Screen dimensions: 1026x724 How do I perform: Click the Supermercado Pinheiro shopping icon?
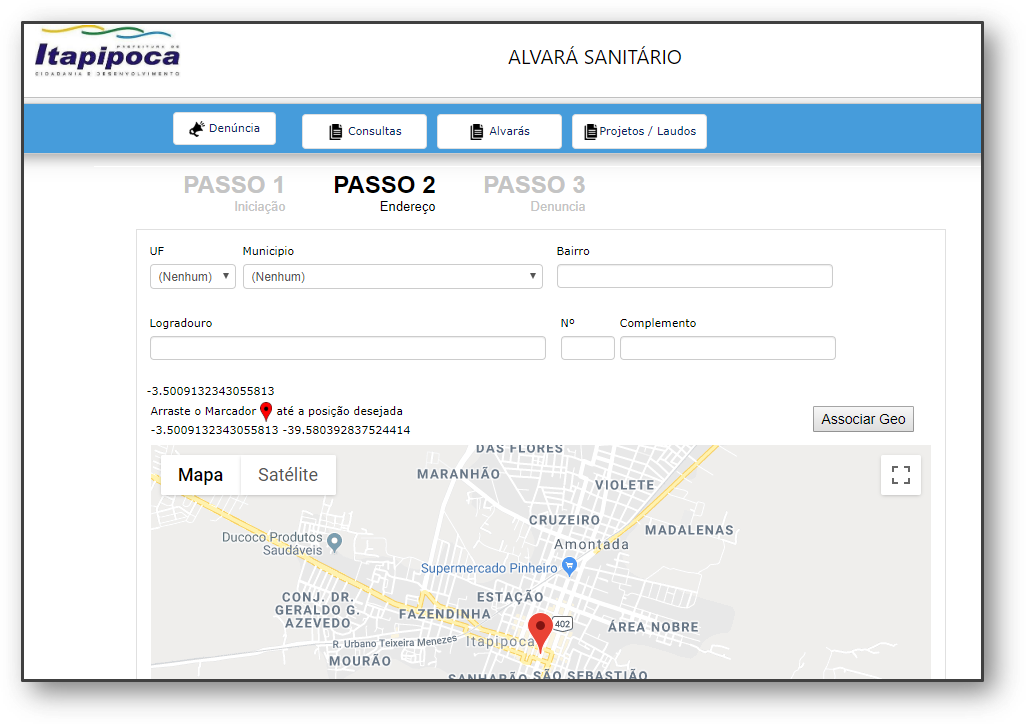[x=570, y=567]
